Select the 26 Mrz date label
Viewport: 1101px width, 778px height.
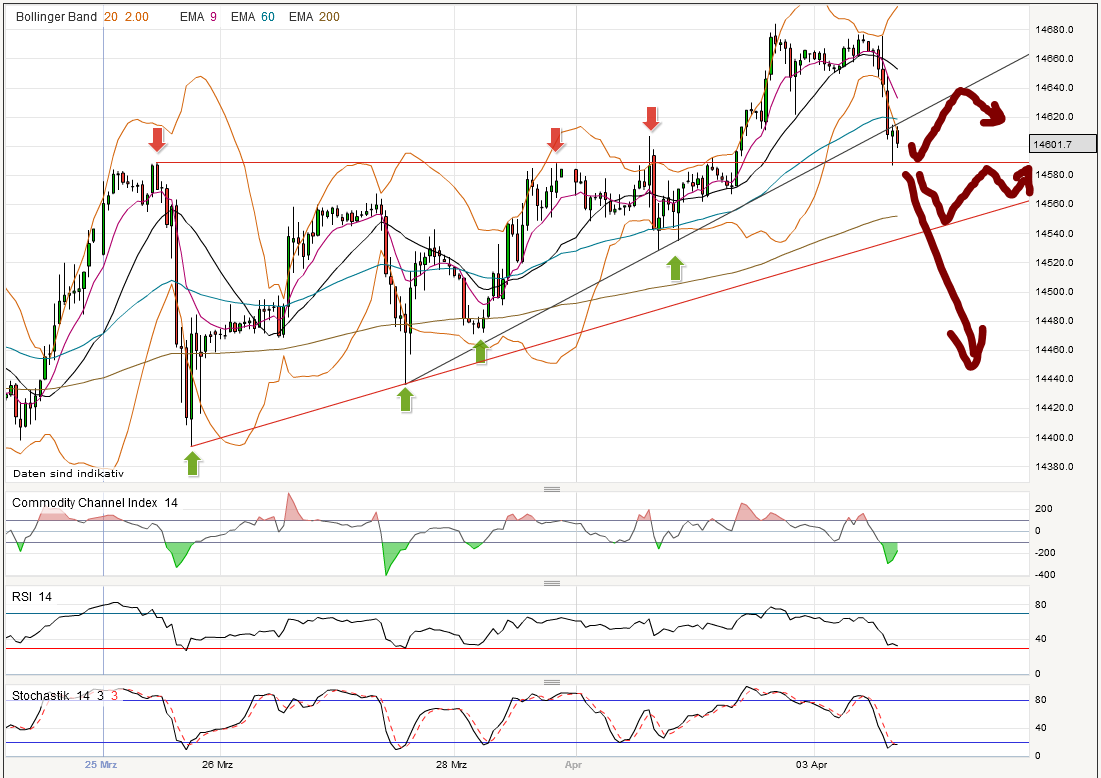(x=217, y=765)
